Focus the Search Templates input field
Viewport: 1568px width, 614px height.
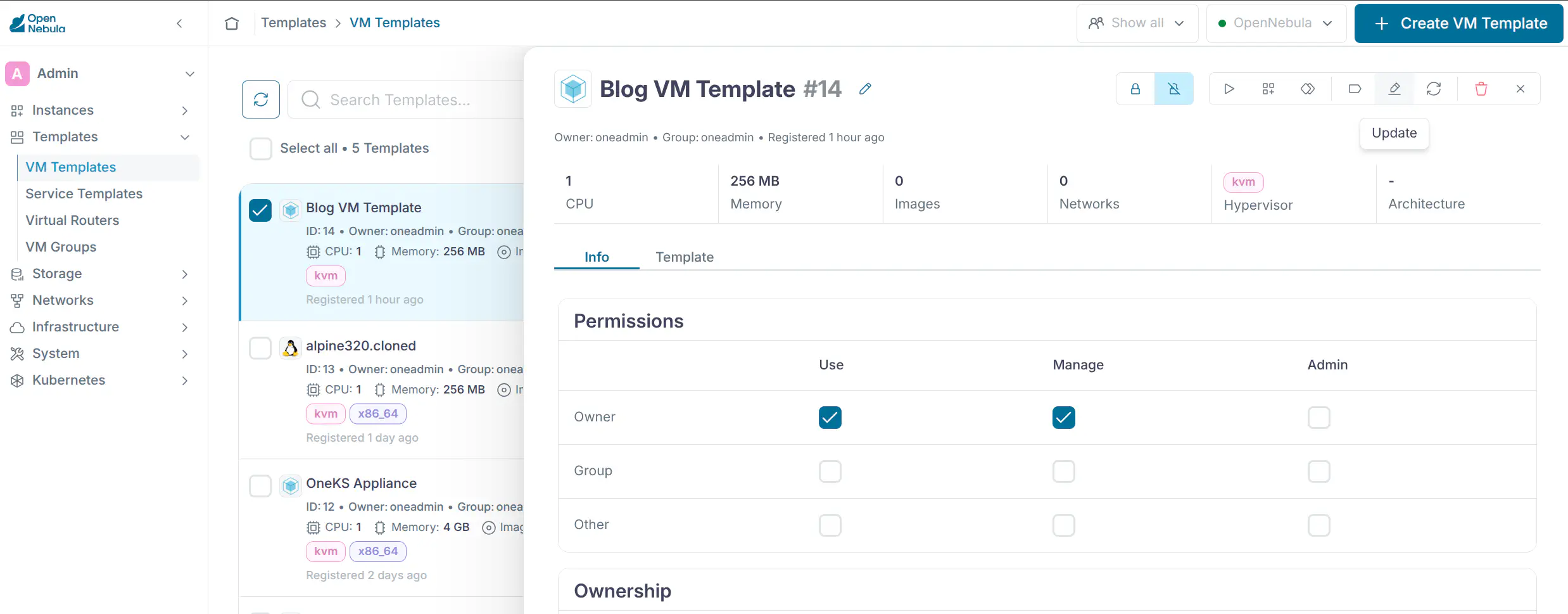(x=405, y=99)
